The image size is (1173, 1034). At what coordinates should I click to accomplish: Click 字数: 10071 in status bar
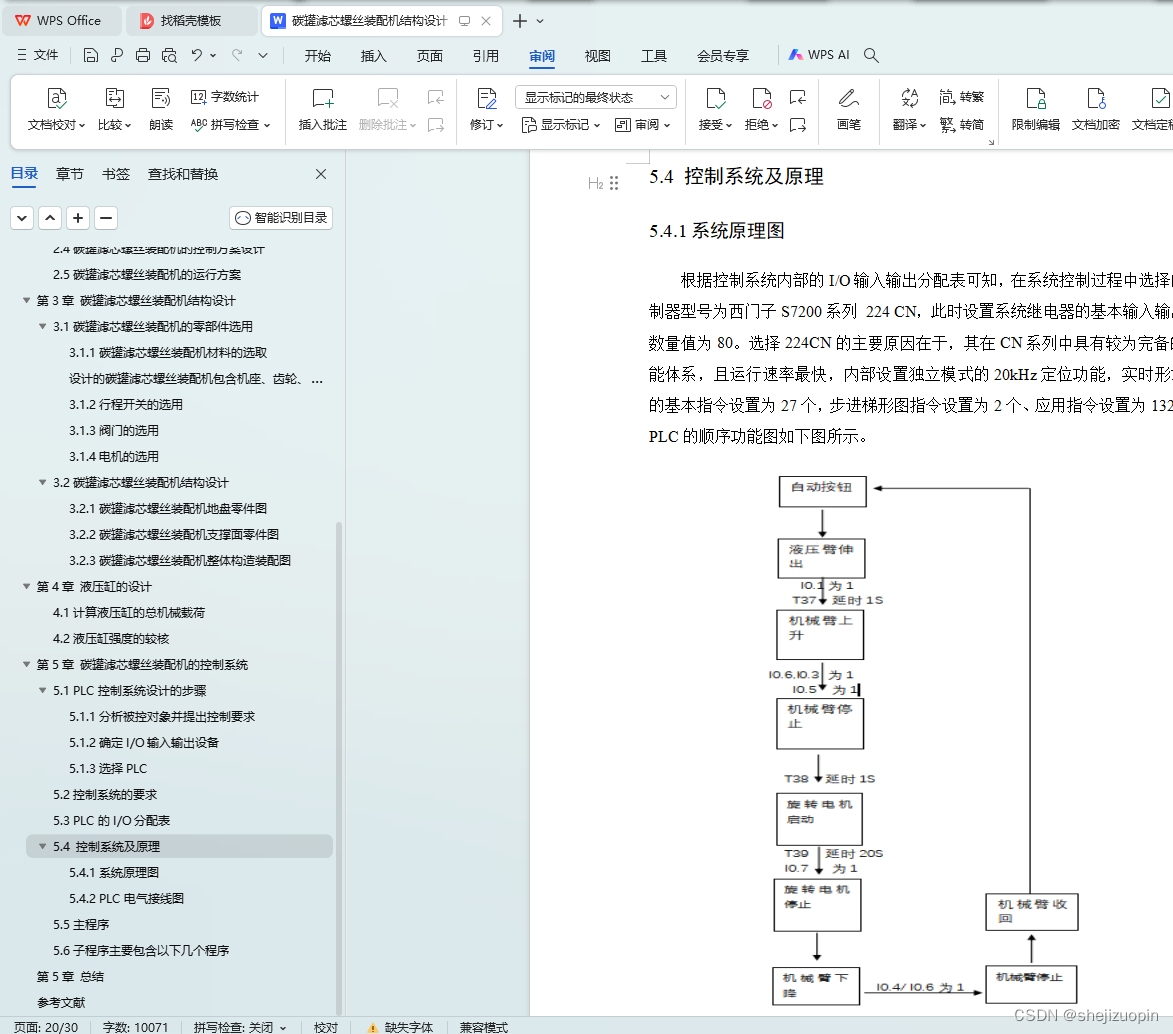click(x=135, y=1027)
